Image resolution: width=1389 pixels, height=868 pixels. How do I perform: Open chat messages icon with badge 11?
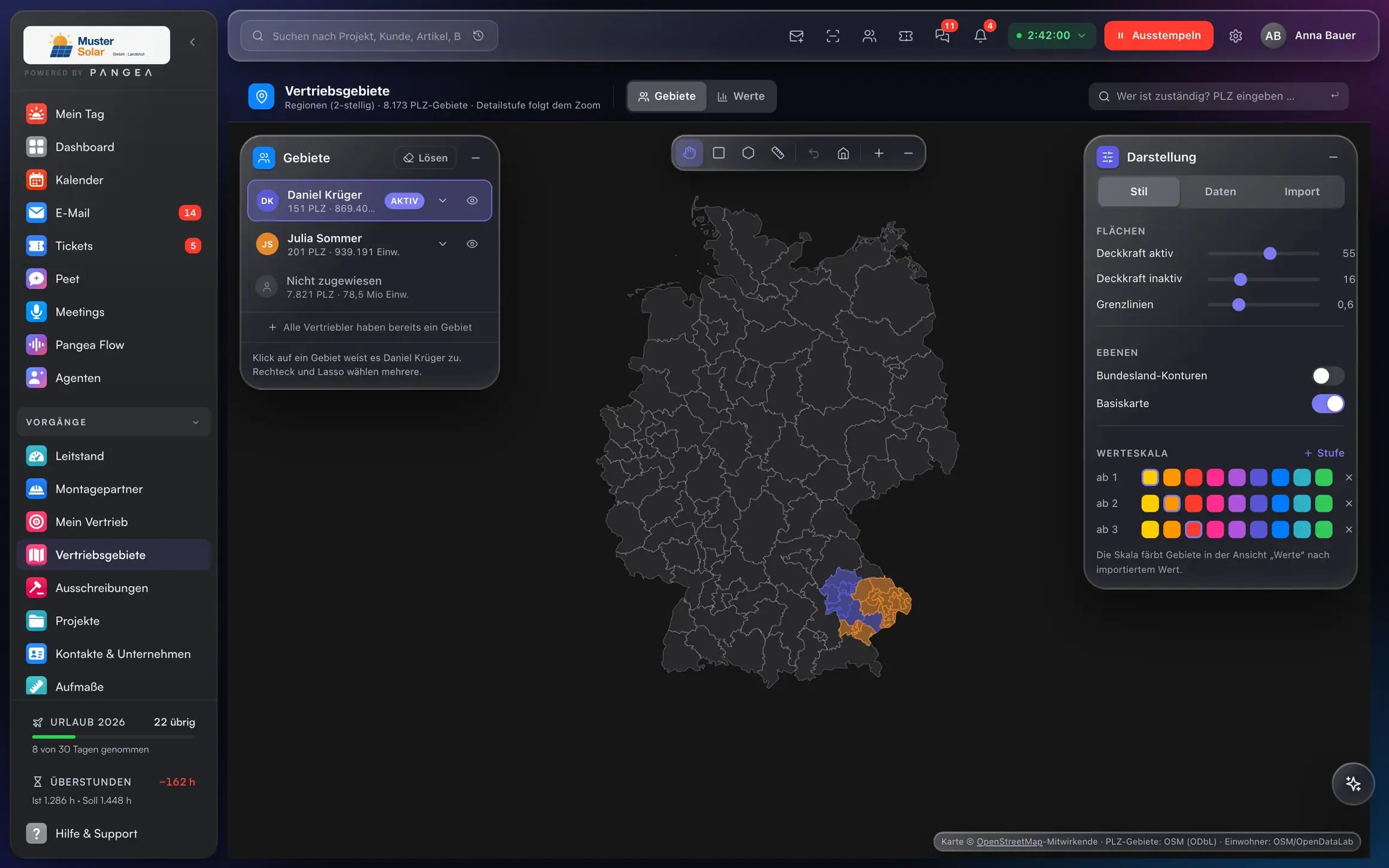click(942, 36)
